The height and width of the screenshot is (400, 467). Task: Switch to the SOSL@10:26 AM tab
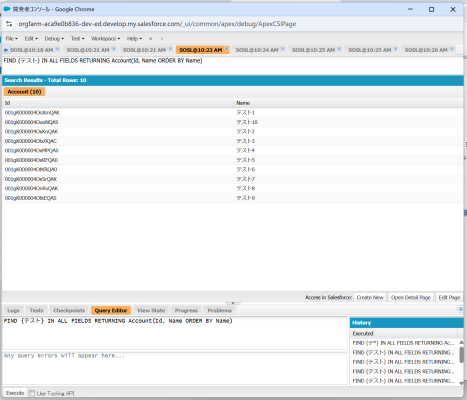coord(426,50)
